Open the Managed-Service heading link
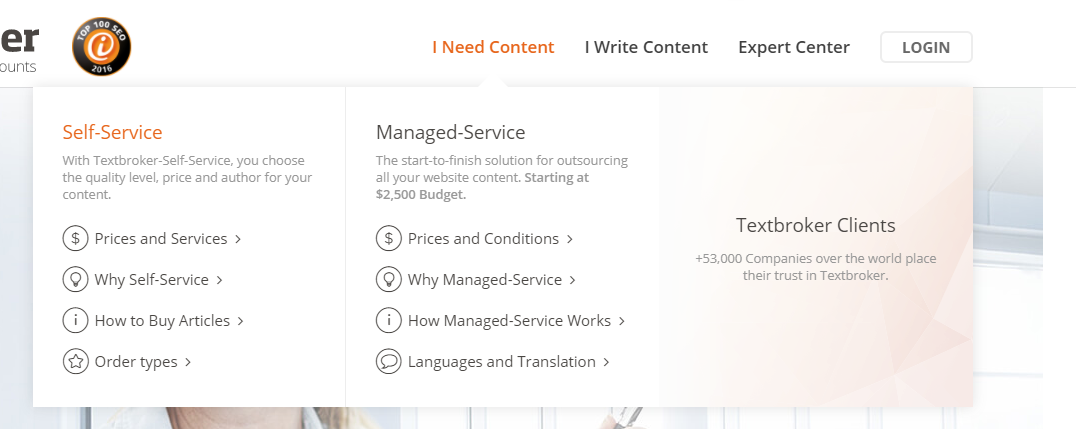The image size is (1076, 429). click(451, 132)
